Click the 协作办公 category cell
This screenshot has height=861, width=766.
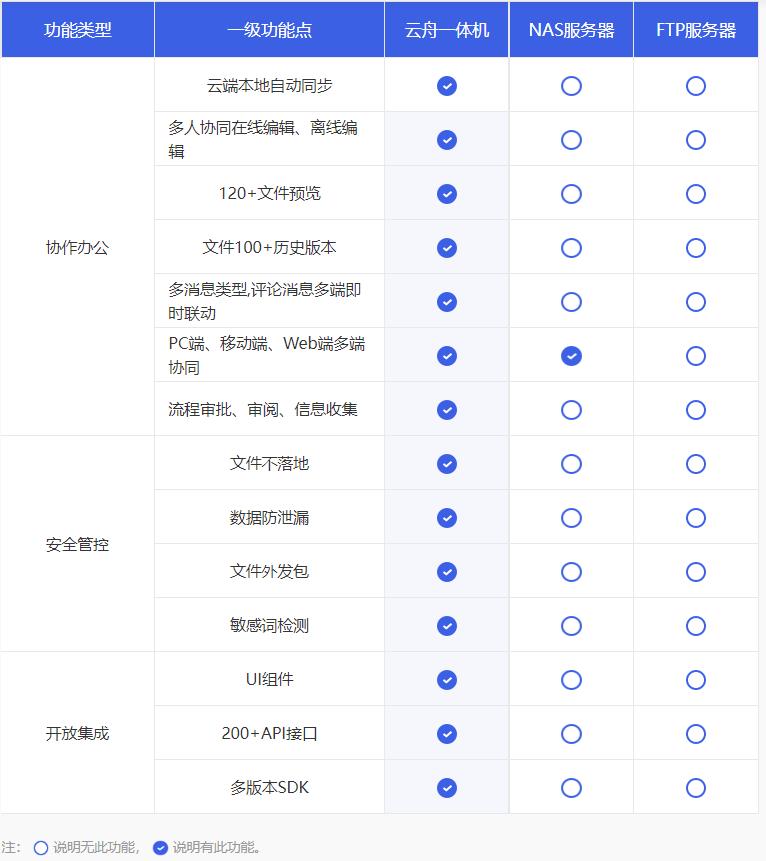[x=78, y=248]
